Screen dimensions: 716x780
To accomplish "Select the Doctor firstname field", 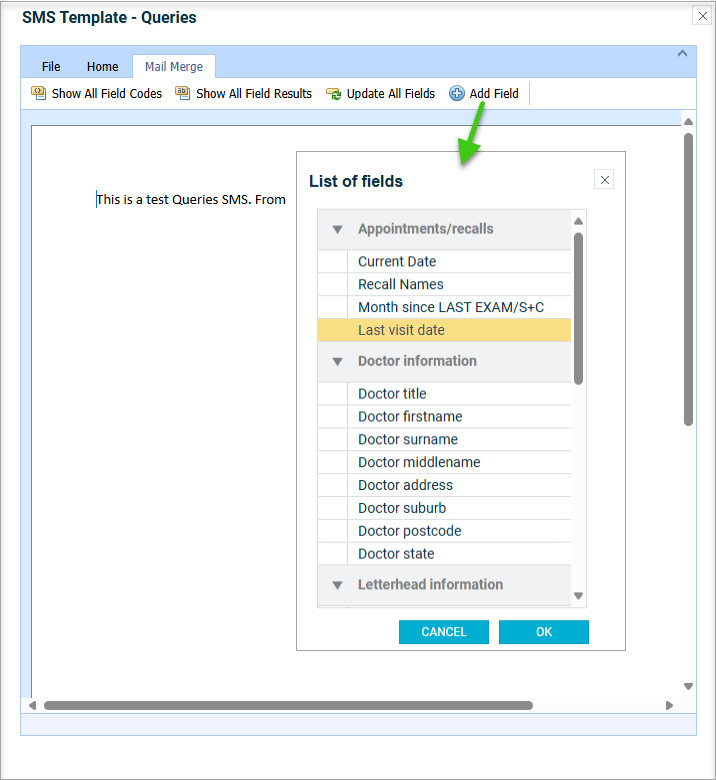I will pos(444,416).
